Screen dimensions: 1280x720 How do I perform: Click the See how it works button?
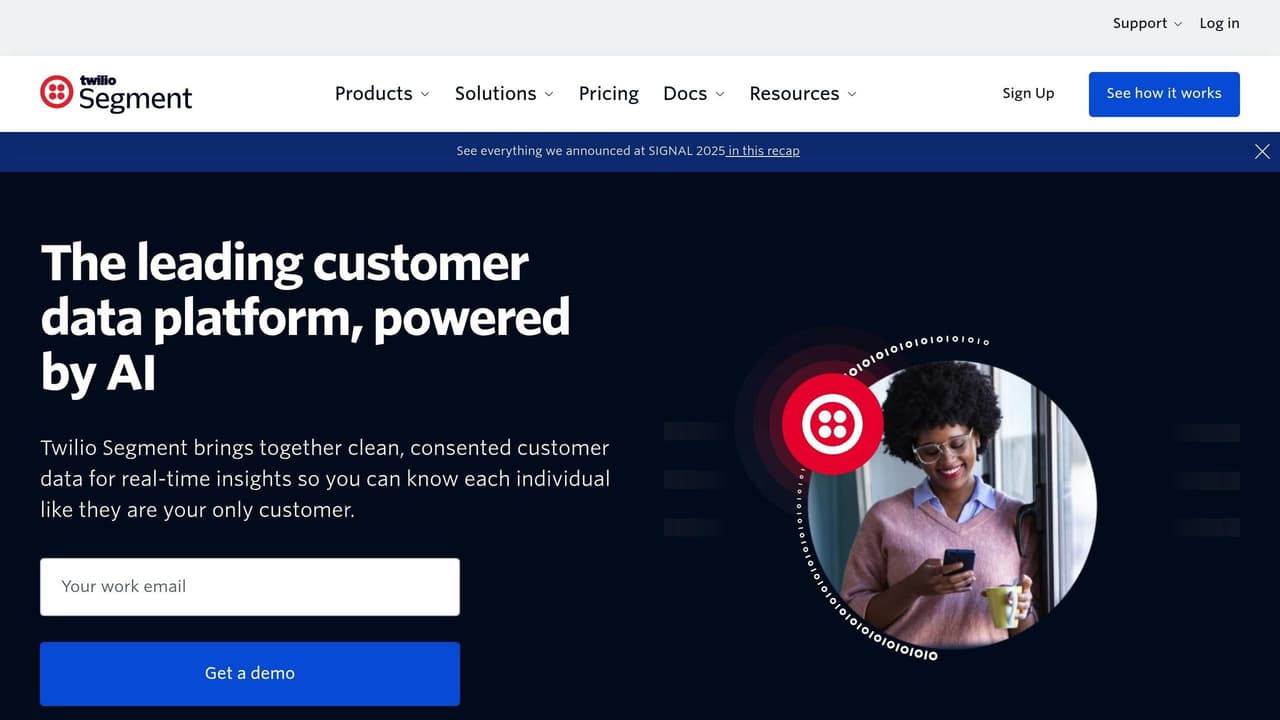(1164, 94)
